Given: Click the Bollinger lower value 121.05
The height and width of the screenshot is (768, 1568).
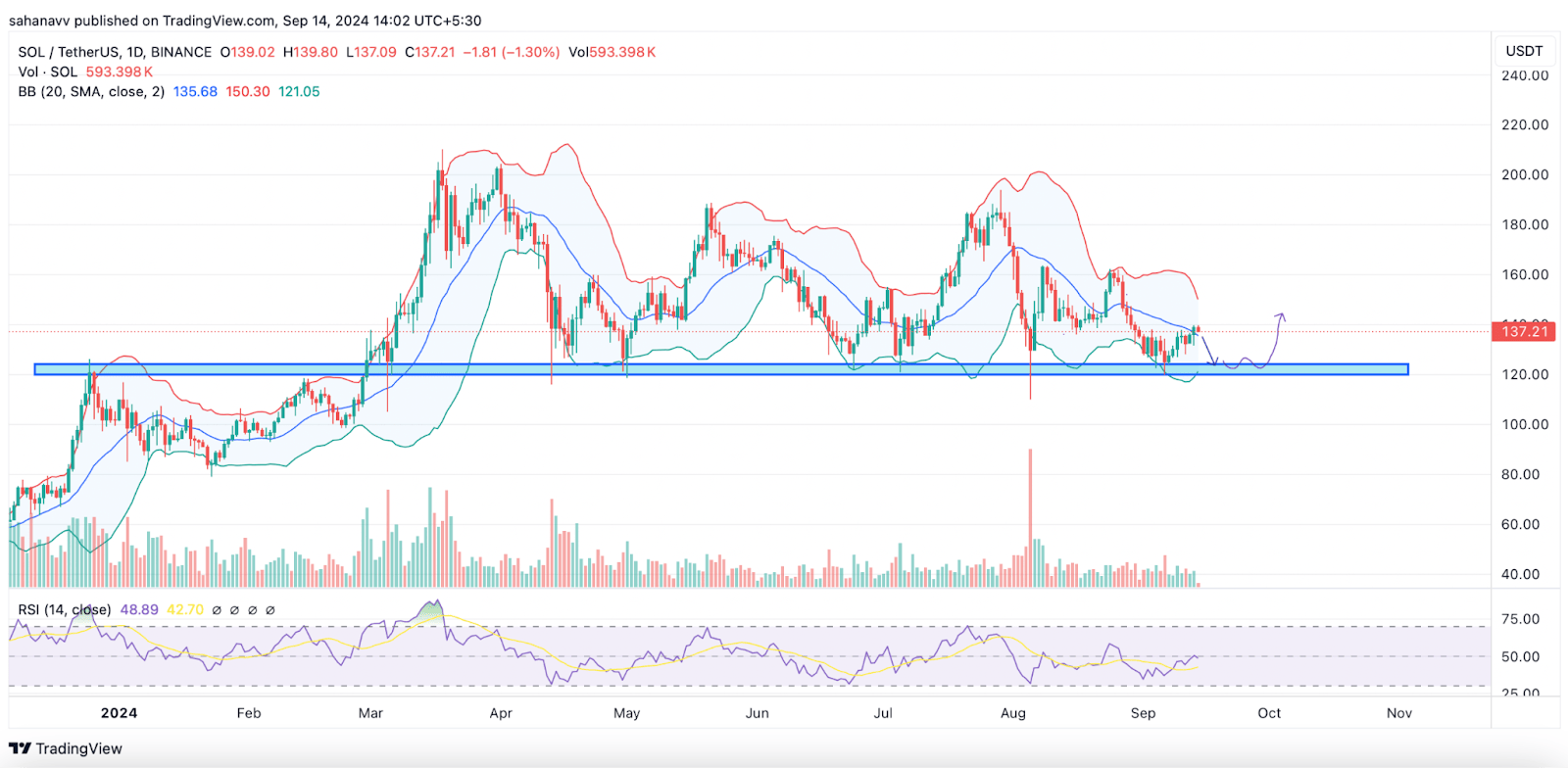Looking at the screenshot, I should [x=299, y=91].
